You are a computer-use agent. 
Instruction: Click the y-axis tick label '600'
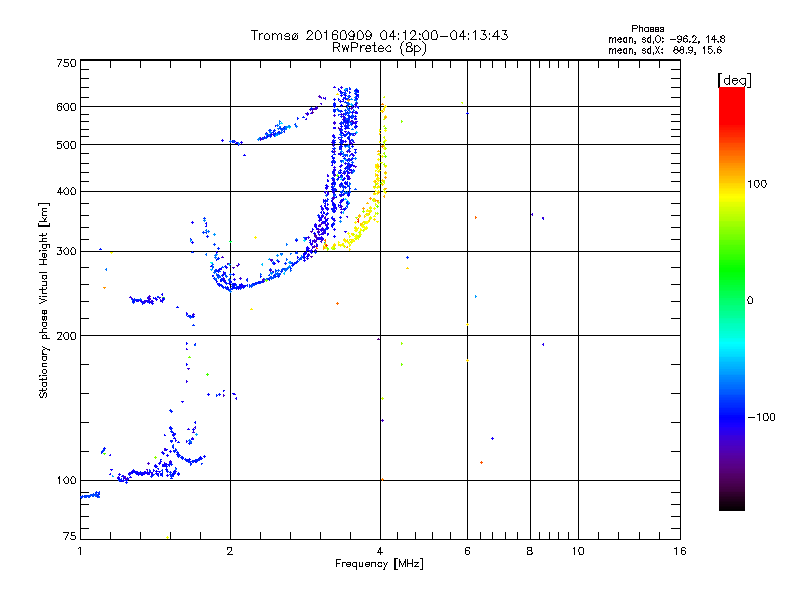(66, 107)
